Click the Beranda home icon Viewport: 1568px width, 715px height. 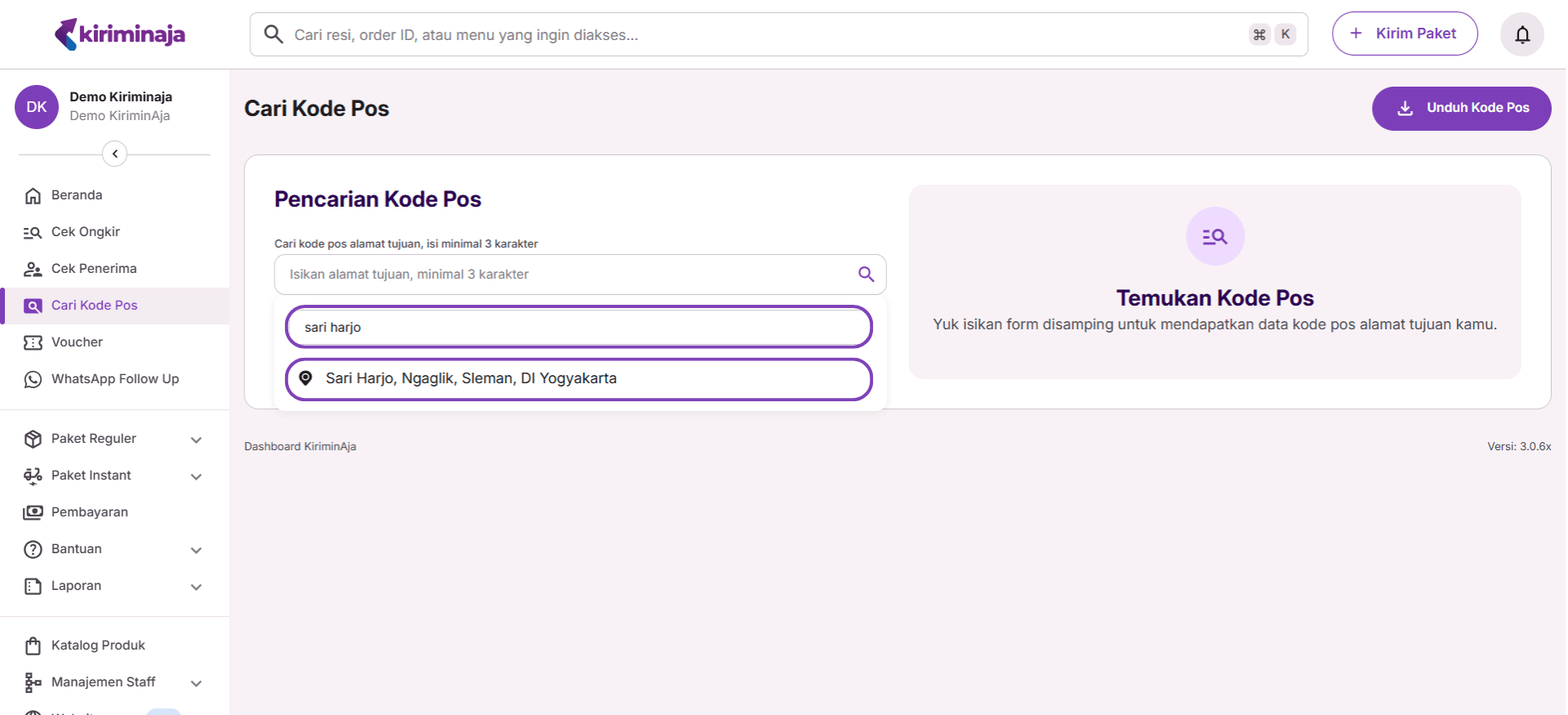tap(33, 195)
